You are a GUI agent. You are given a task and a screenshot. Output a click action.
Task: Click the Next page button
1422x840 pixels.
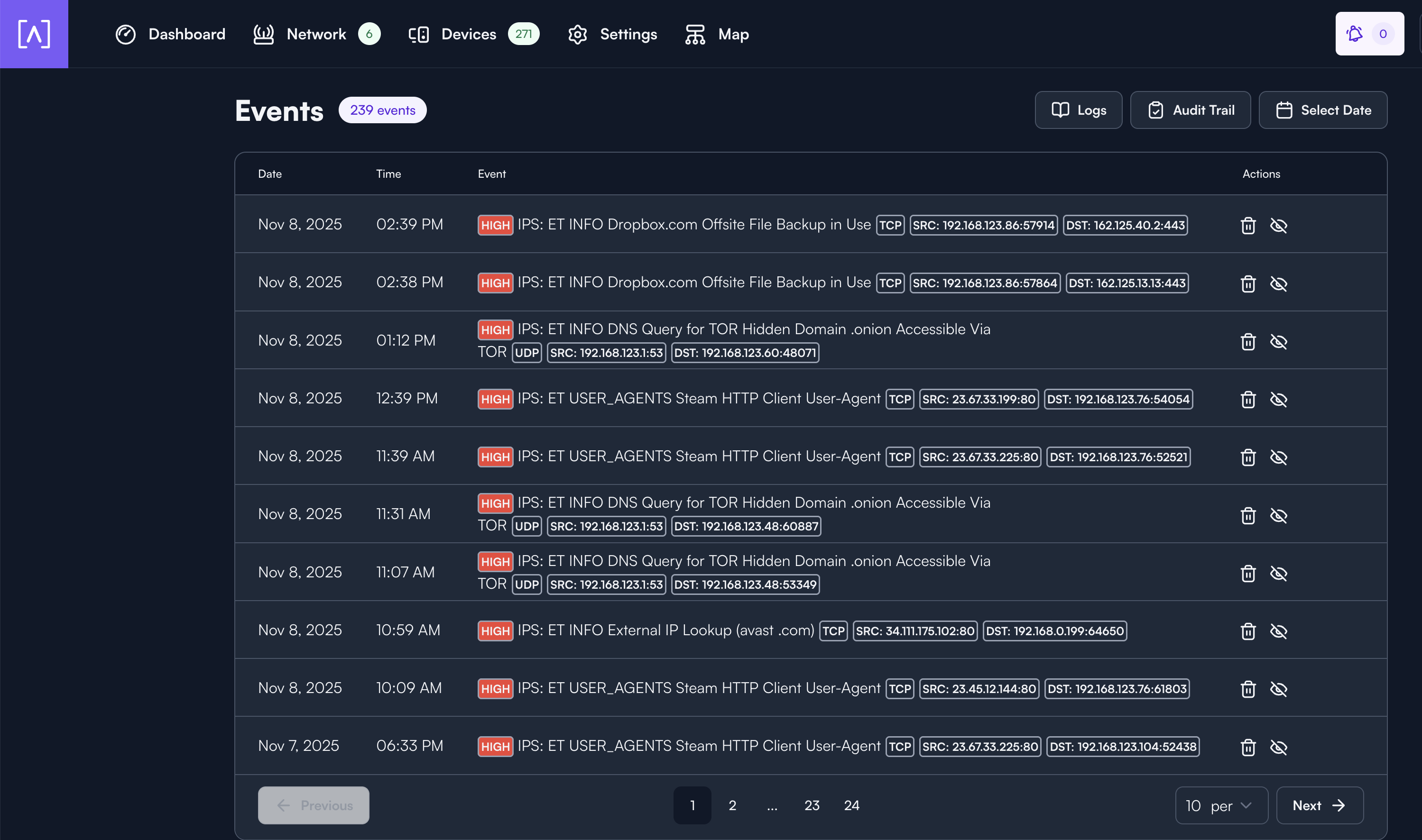1319,805
